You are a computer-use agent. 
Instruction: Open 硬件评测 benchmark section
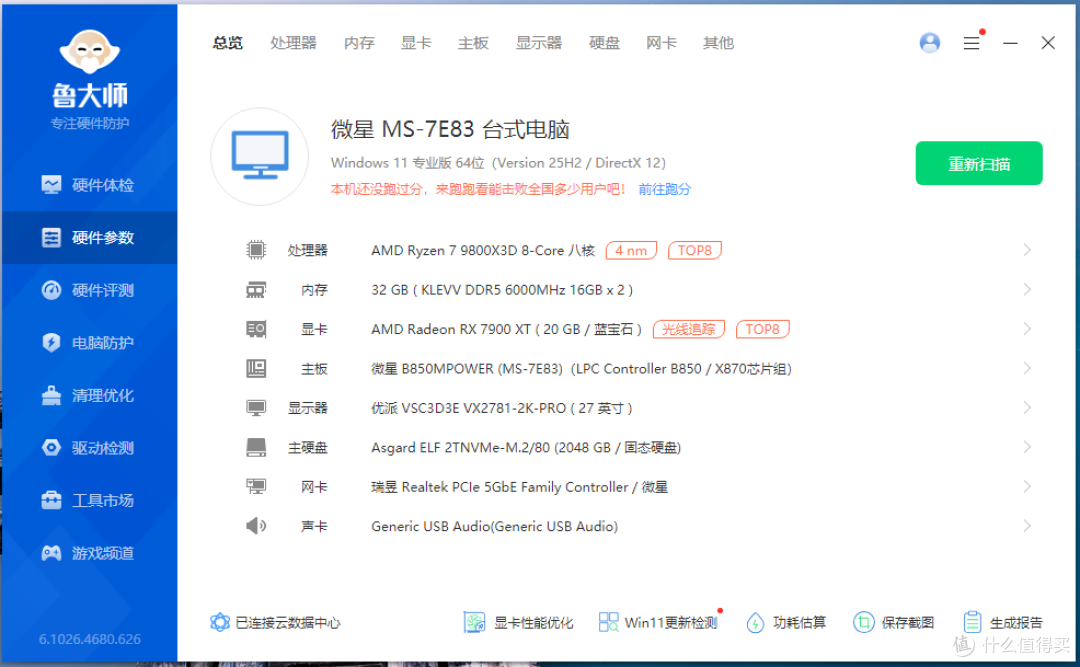pyautogui.click(x=88, y=290)
